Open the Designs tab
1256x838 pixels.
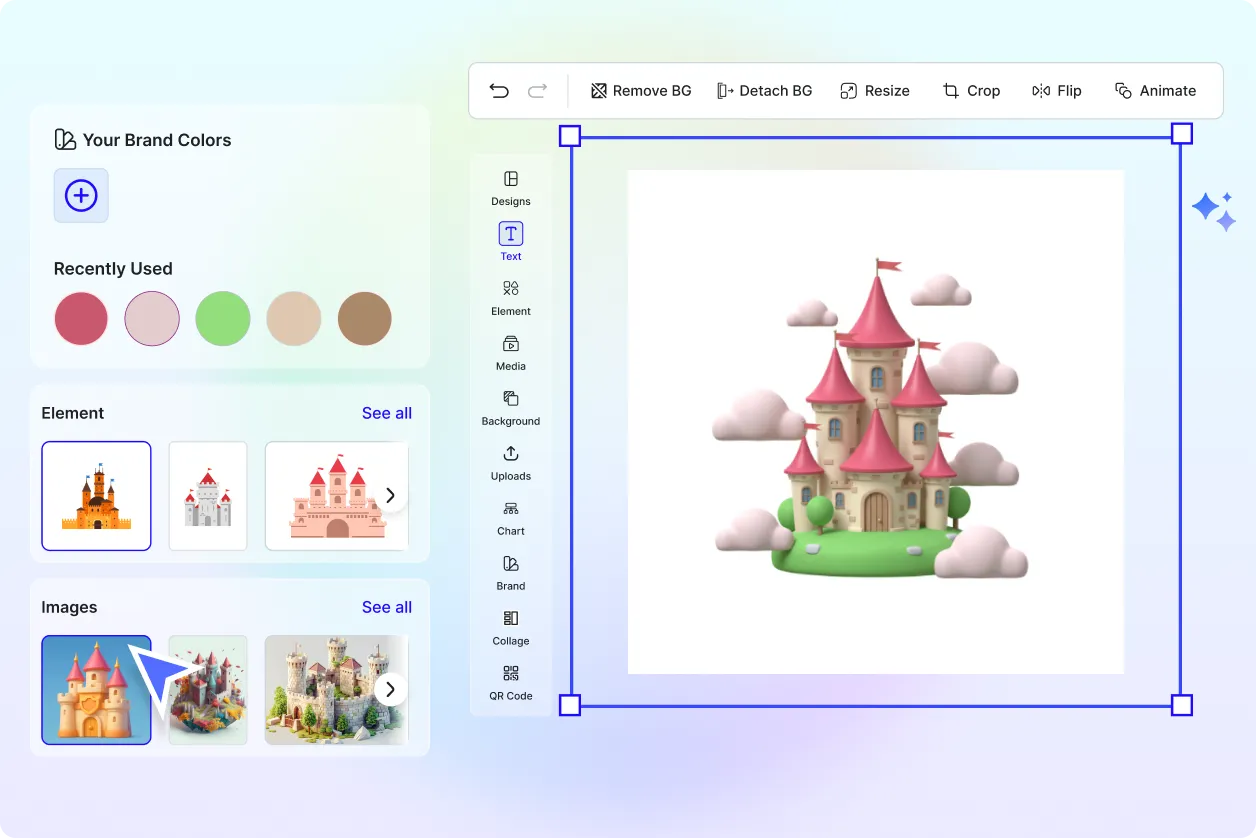pos(510,190)
